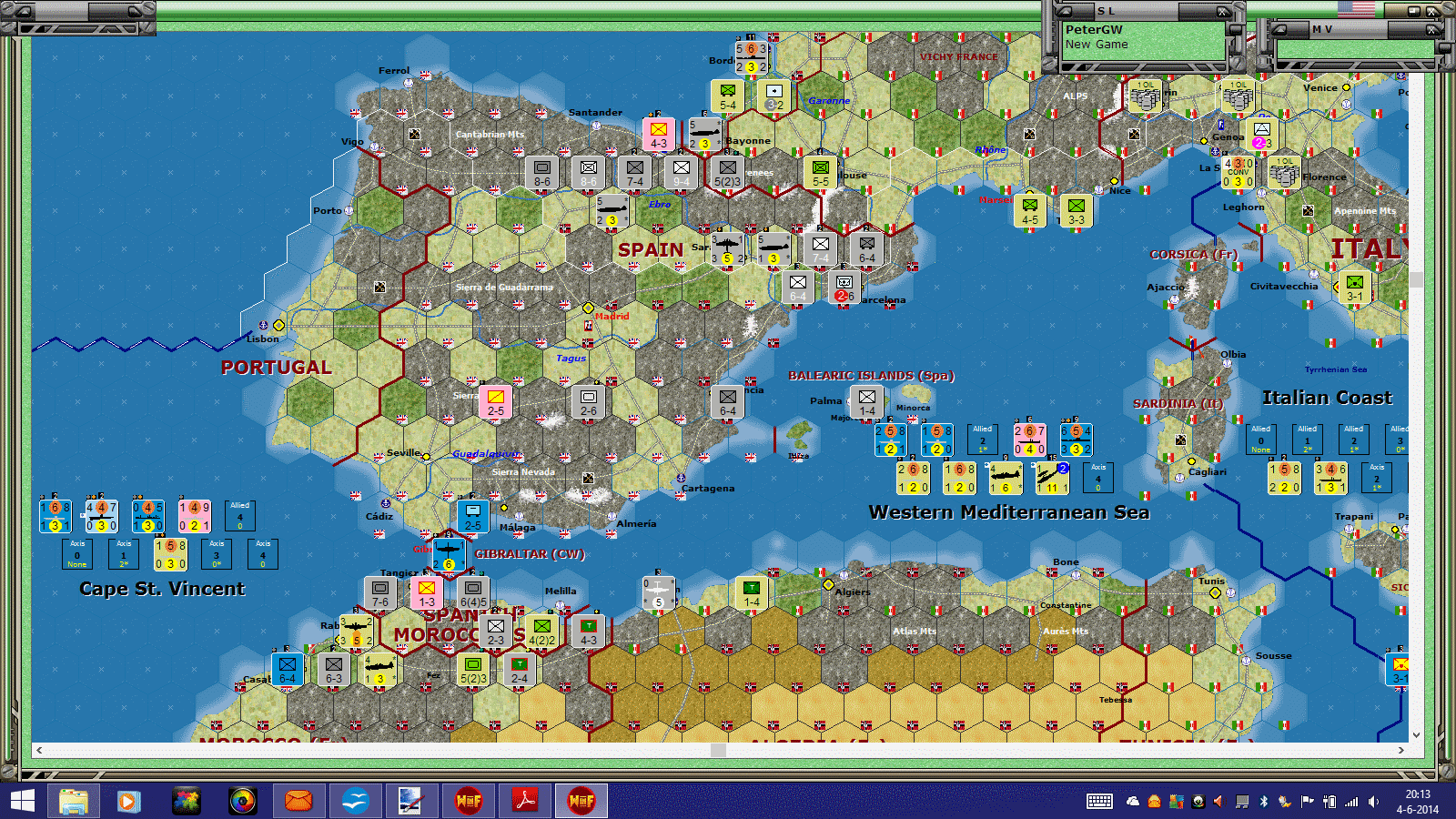The width and height of the screenshot is (1456, 819).
Task: Select the gray 4-3 territorial unit near Melilla
Action: point(589,632)
